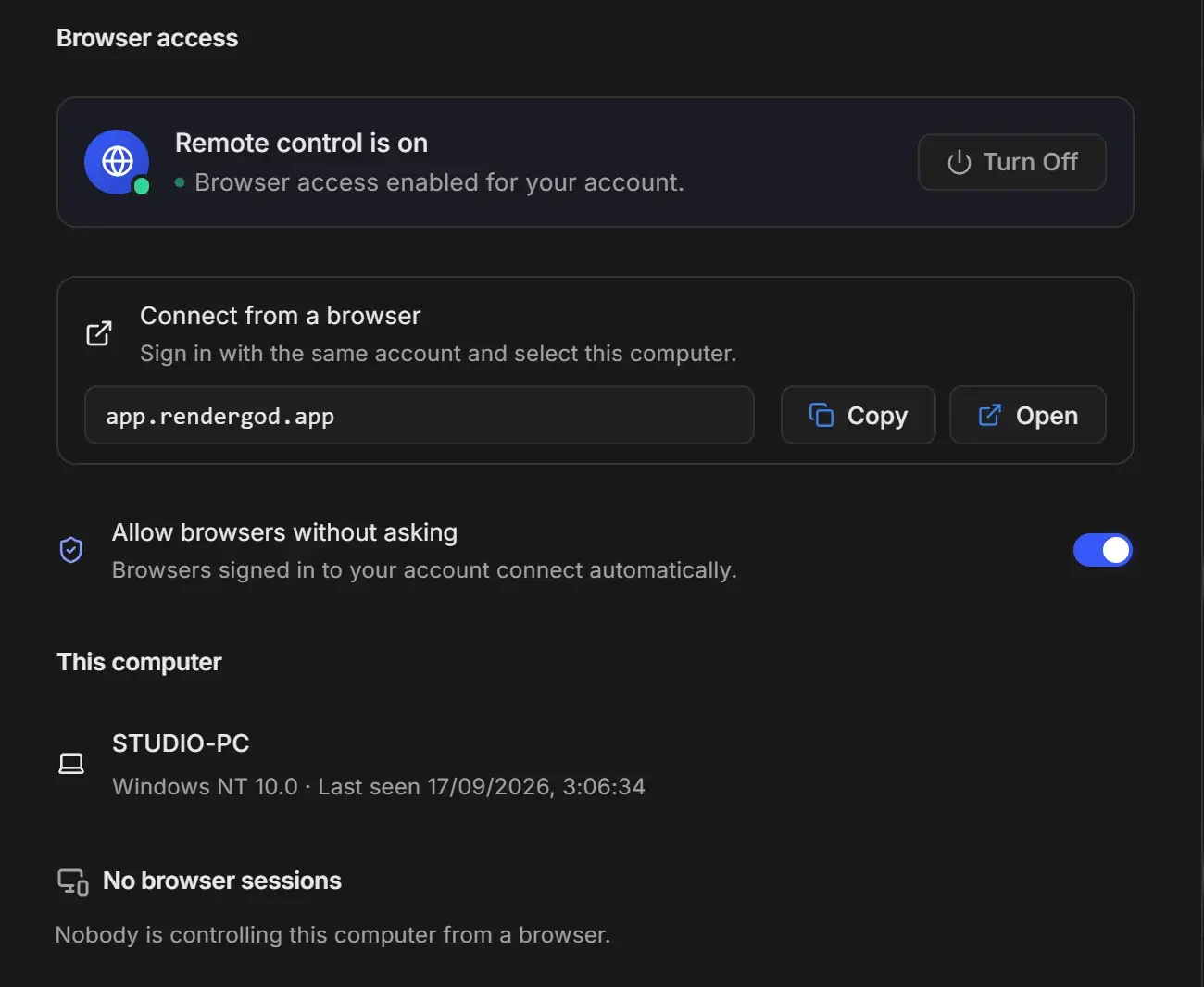Turn off remote control
Image resolution: width=1204 pixels, height=987 pixels.
(x=1011, y=162)
